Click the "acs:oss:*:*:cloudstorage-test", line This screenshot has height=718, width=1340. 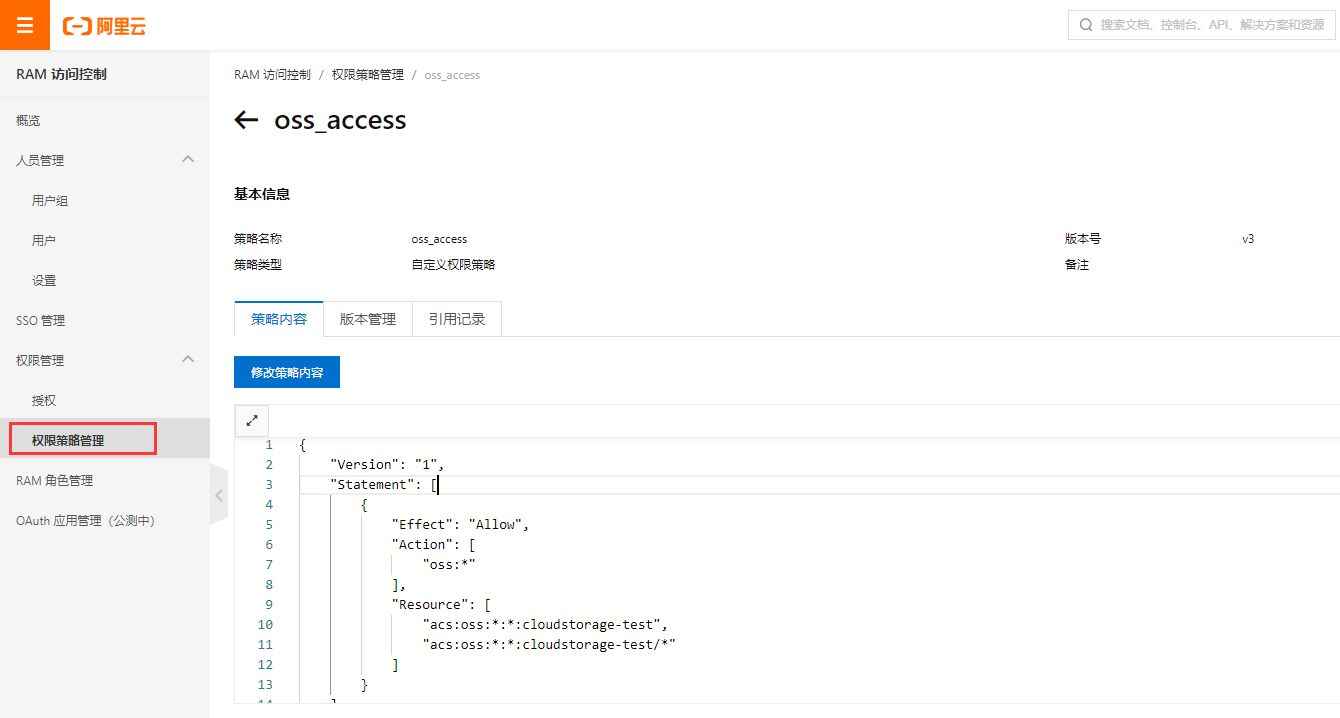coord(545,624)
